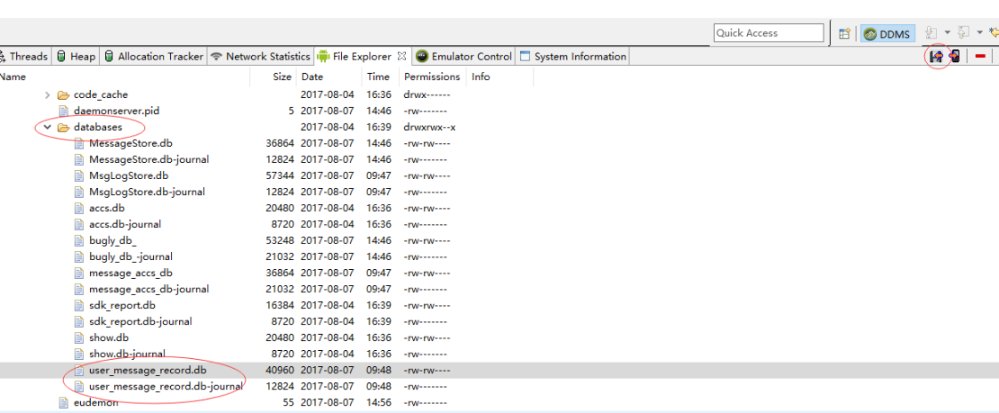Click size value 57344
The image size is (999, 413).
pos(278,176)
